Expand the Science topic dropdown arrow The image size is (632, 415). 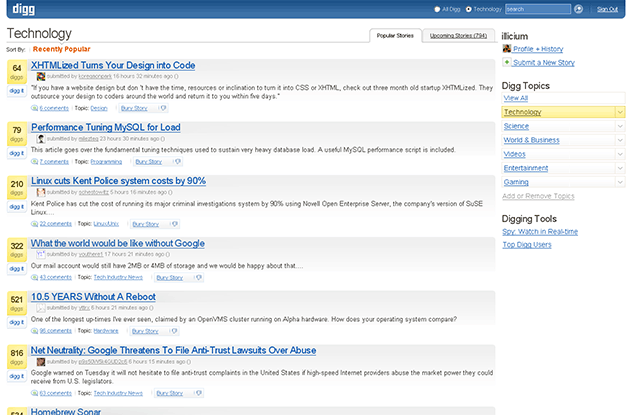coord(620,126)
